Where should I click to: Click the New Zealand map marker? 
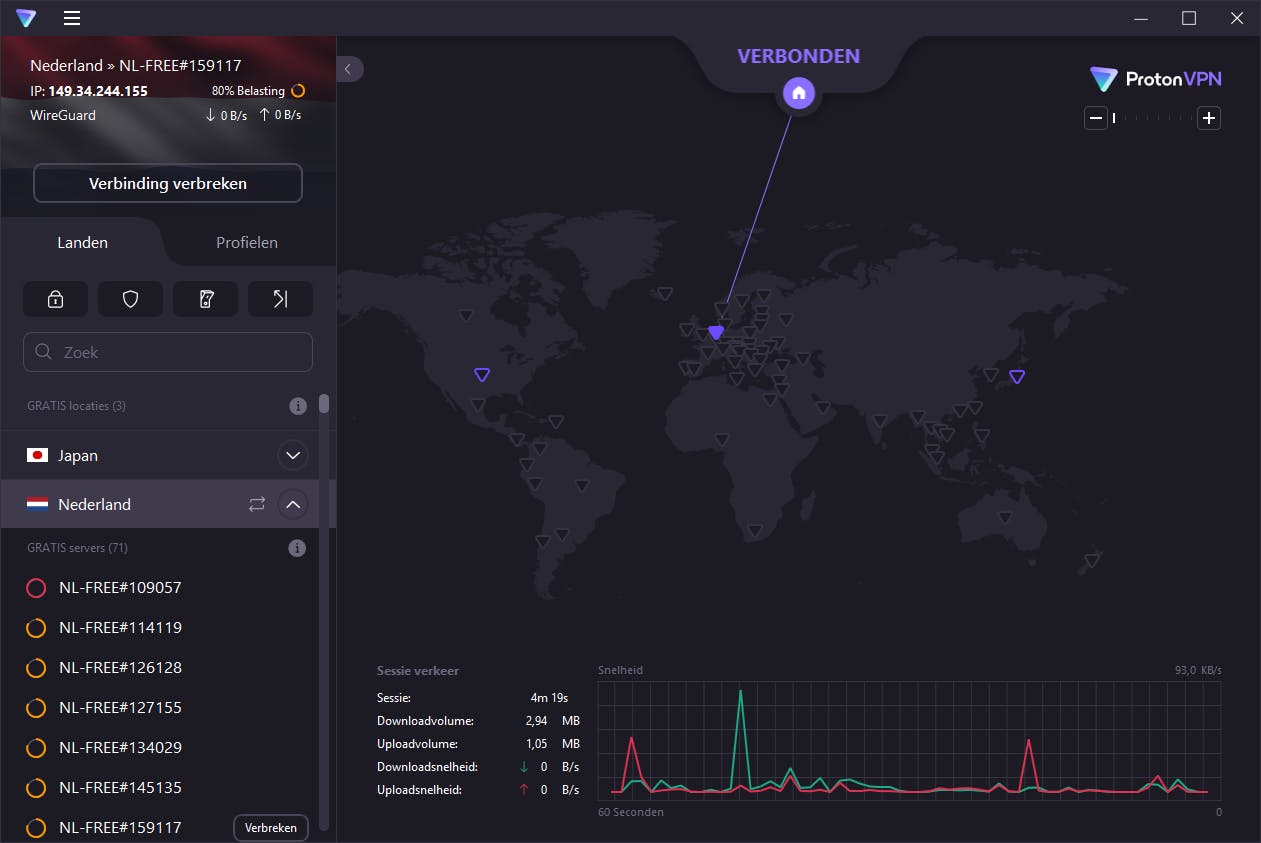click(1092, 561)
